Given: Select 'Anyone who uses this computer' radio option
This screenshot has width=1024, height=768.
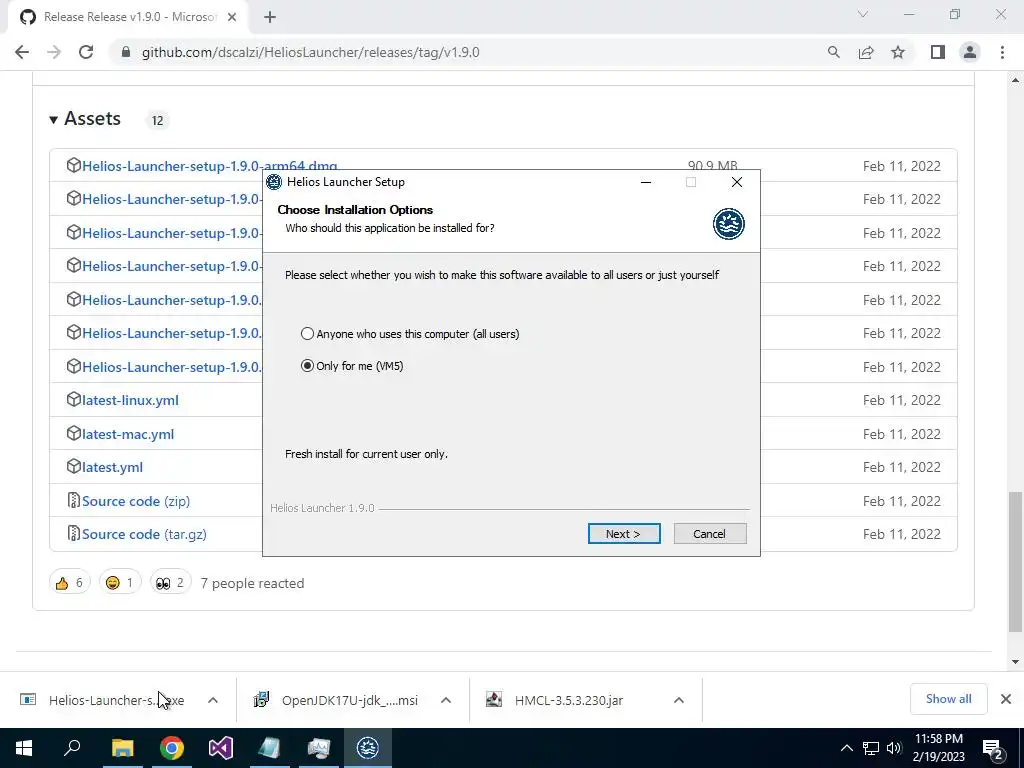Looking at the screenshot, I should pos(307,334).
